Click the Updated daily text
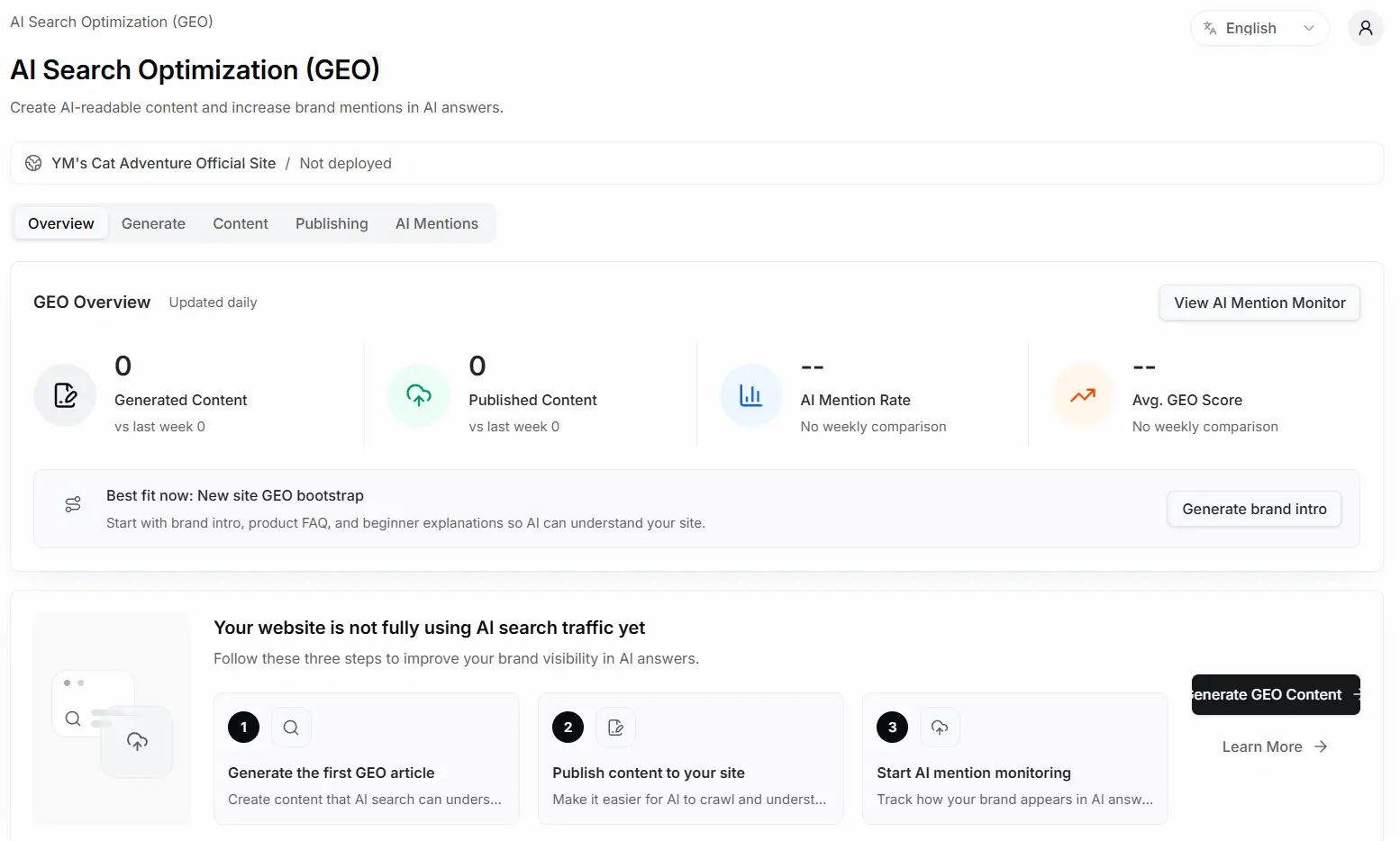 213,303
